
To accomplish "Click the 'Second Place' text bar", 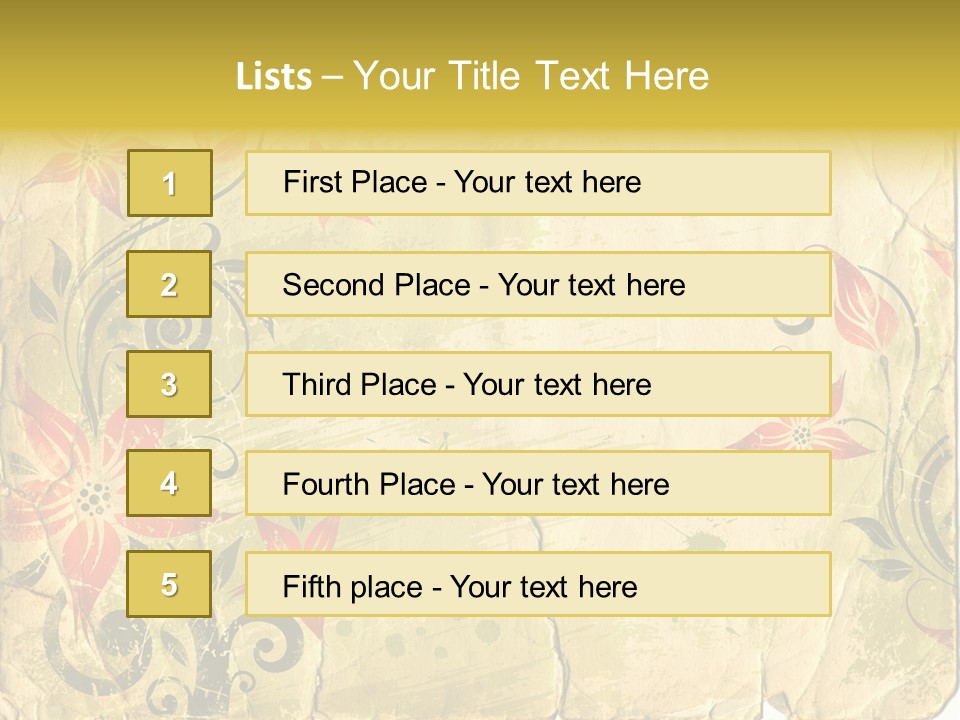I will point(538,285).
